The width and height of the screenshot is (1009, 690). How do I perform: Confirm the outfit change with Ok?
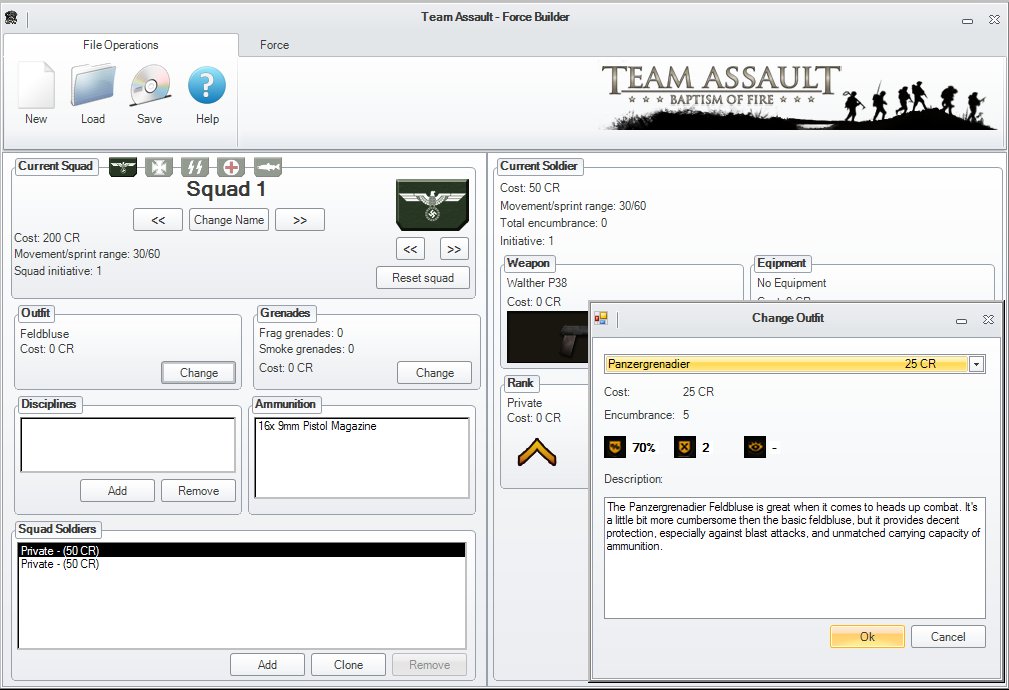click(866, 636)
